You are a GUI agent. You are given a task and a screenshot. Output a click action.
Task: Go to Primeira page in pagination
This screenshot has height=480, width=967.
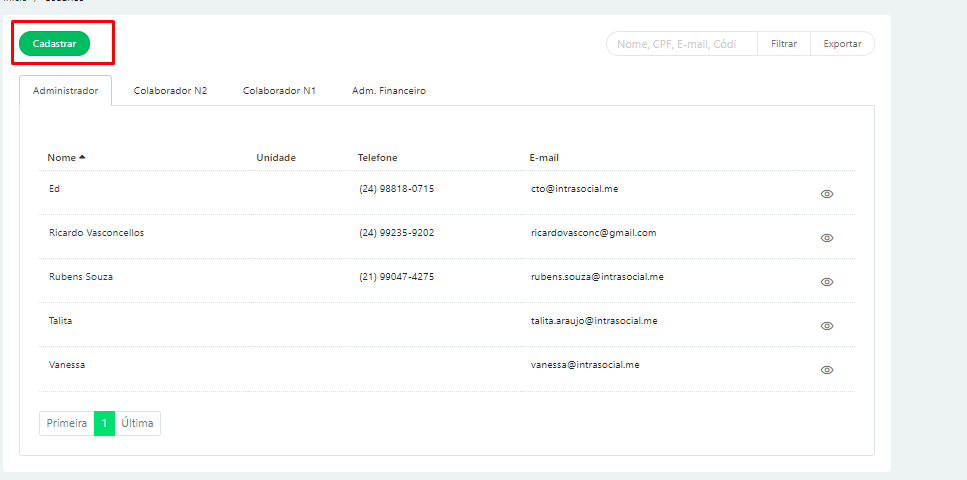[67, 424]
